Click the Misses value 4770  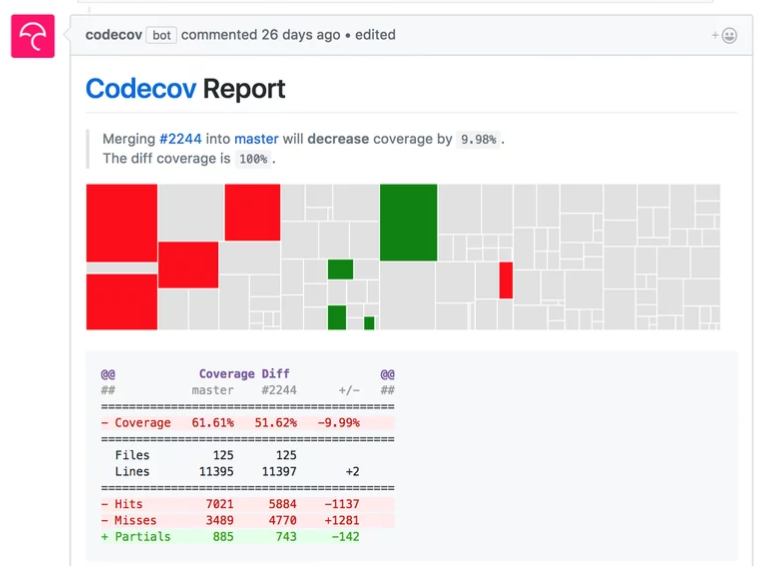(283, 520)
